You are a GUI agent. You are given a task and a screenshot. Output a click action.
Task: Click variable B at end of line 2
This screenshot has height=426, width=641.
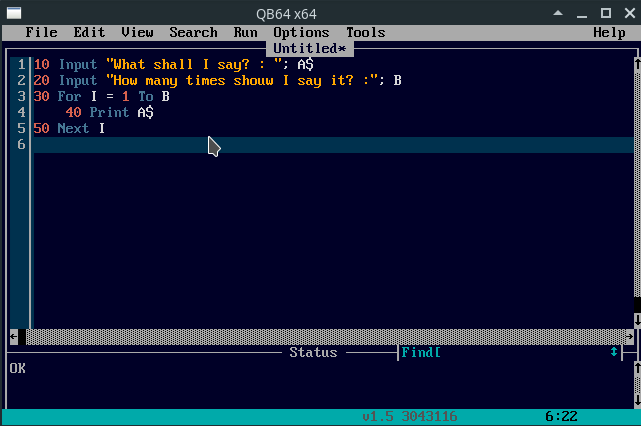397,80
